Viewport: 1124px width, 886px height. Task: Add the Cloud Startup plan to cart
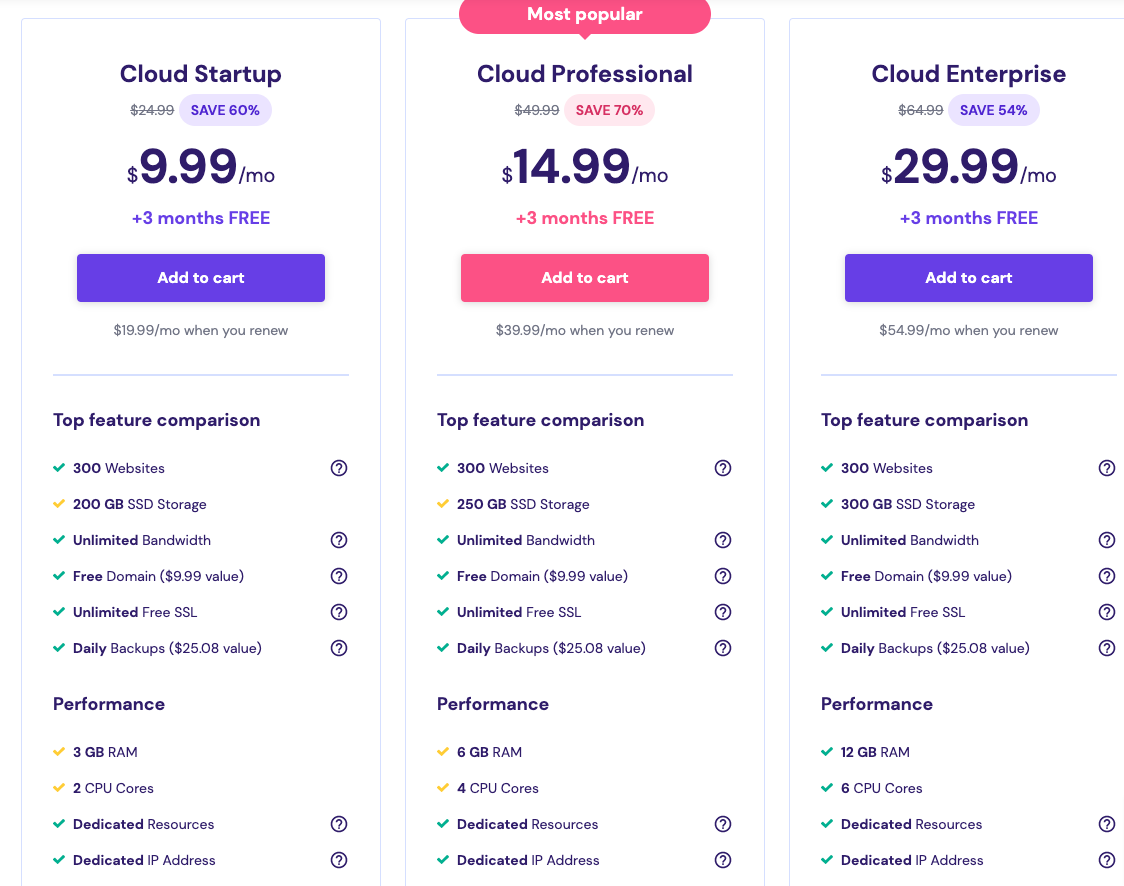tap(200, 278)
